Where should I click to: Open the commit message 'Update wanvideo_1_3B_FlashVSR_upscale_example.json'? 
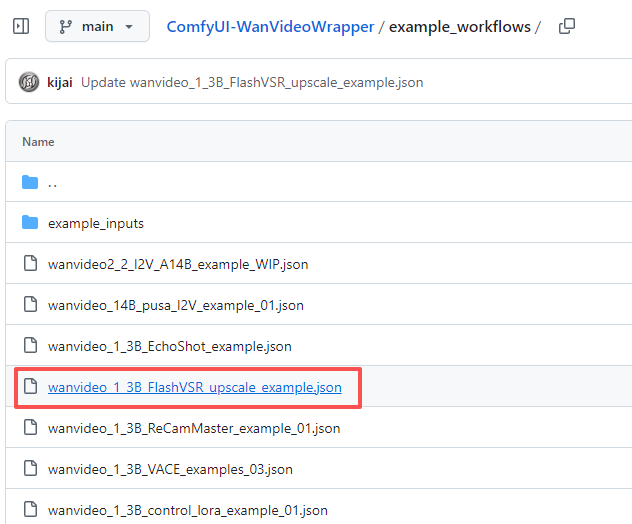(252, 82)
